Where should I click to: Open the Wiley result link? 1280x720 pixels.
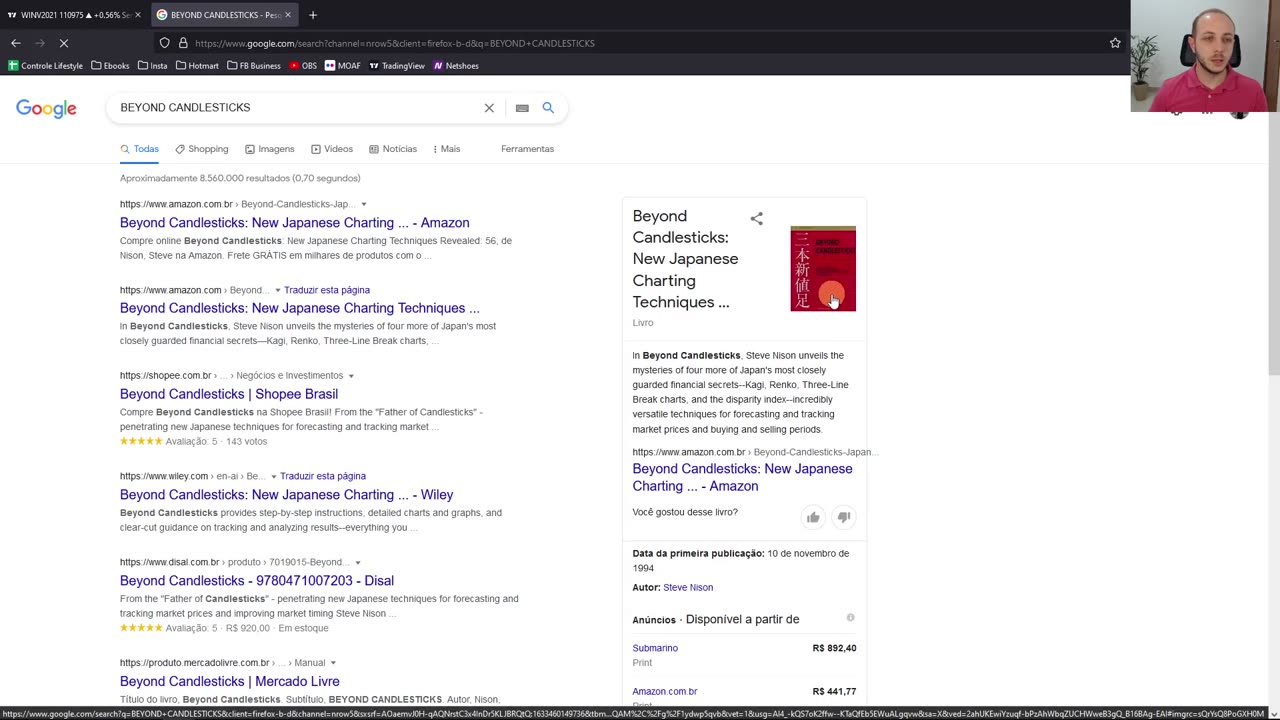286,495
